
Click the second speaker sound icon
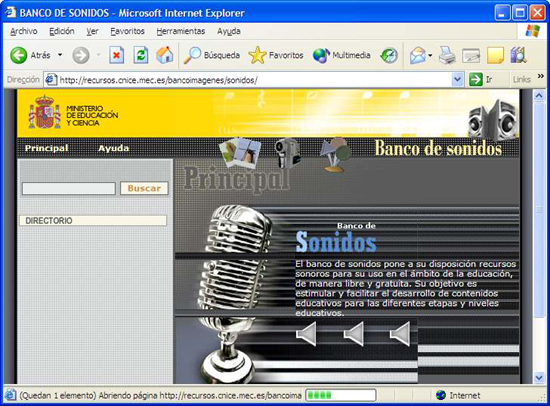[x=354, y=334]
